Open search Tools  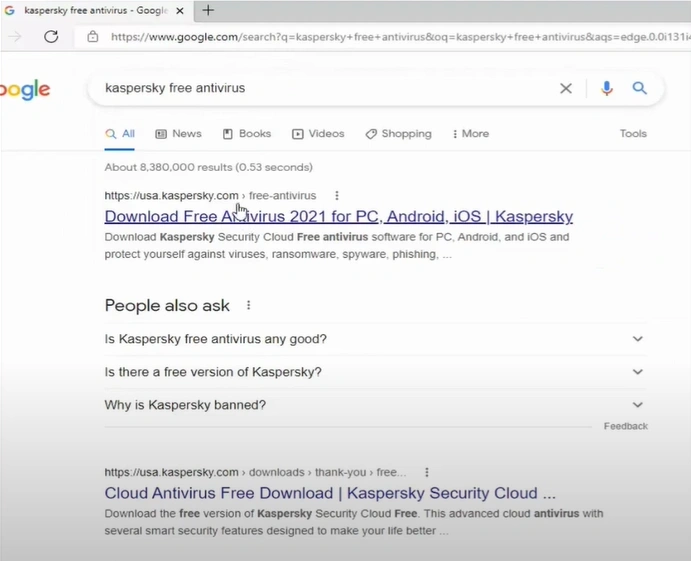click(x=633, y=134)
